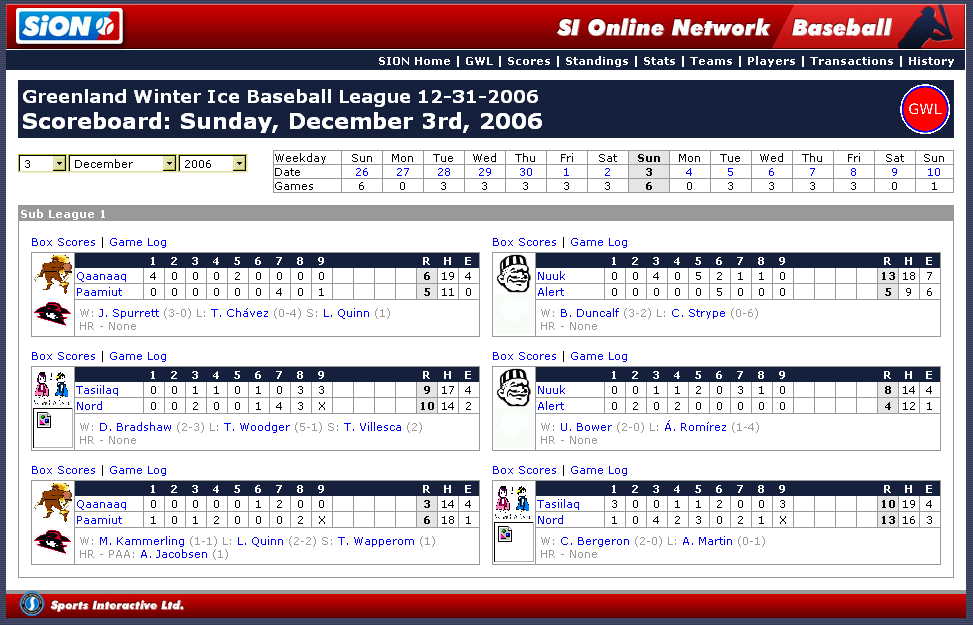Click the SiON logo in the header
Screen dimensions: 973x625
[70, 27]
